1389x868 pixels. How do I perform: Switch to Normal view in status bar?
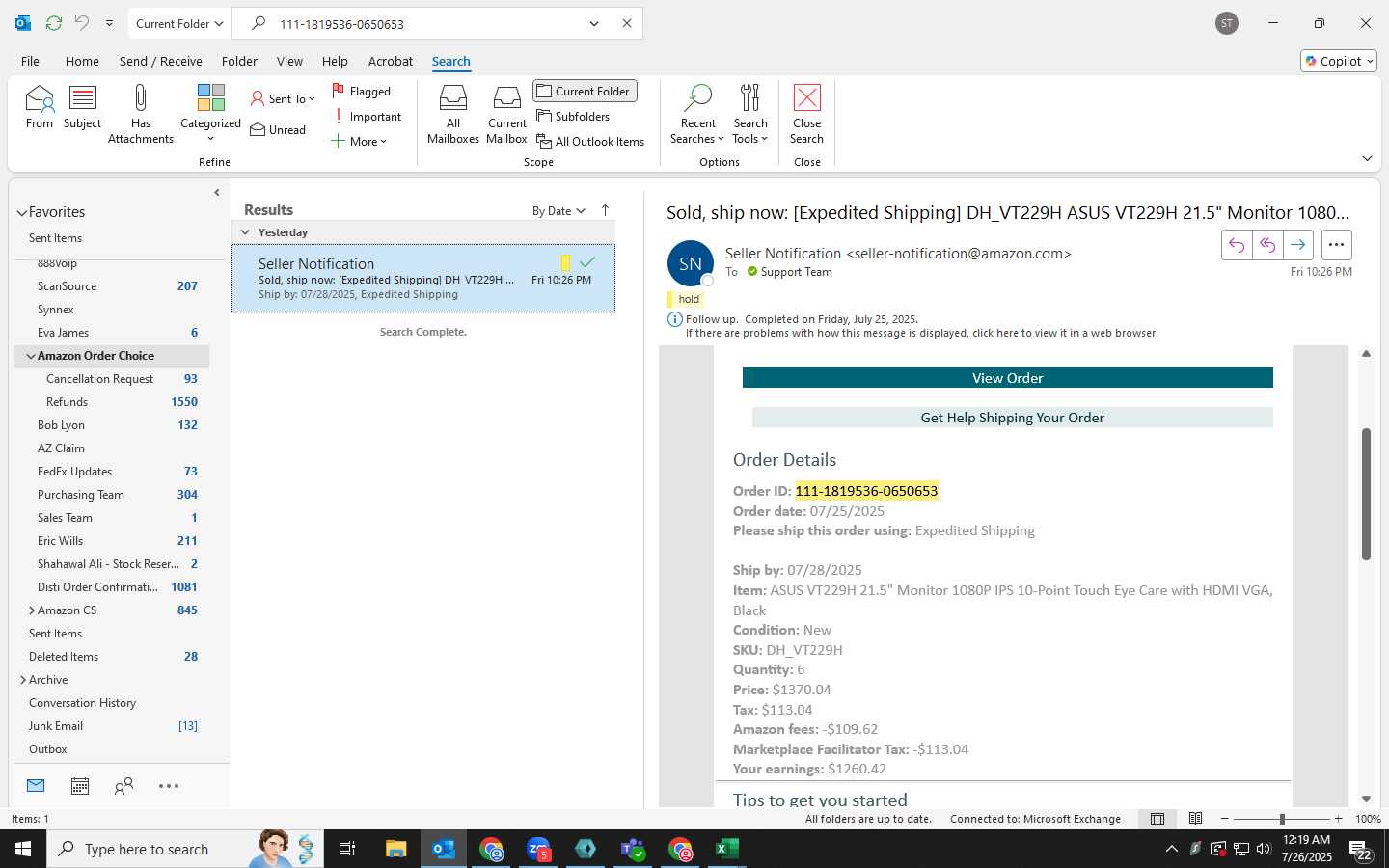[1157, 819]
